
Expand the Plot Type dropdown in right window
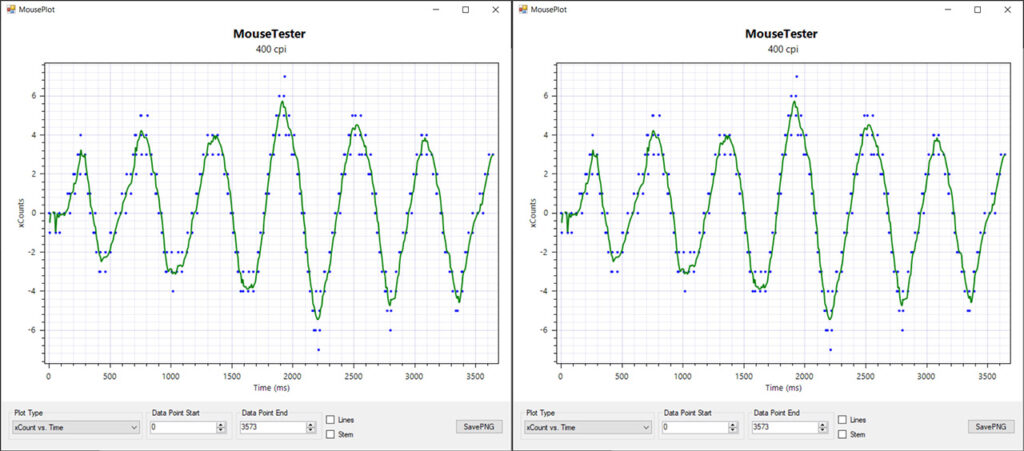coord(587,427)
